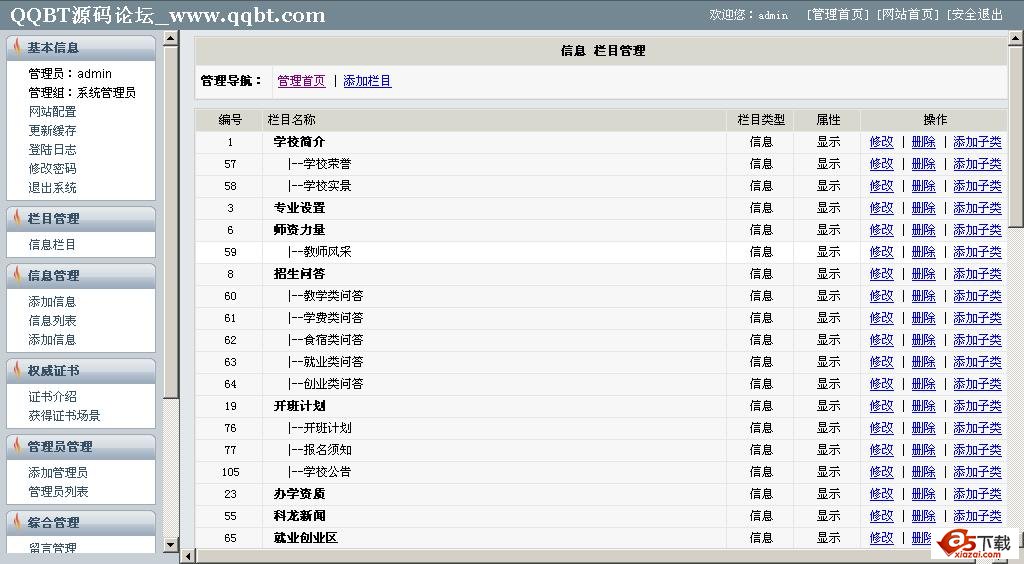Click sidebar scrollbar up arrow
This screenshot has width=1024, height=564.
[x=170, y=38]
